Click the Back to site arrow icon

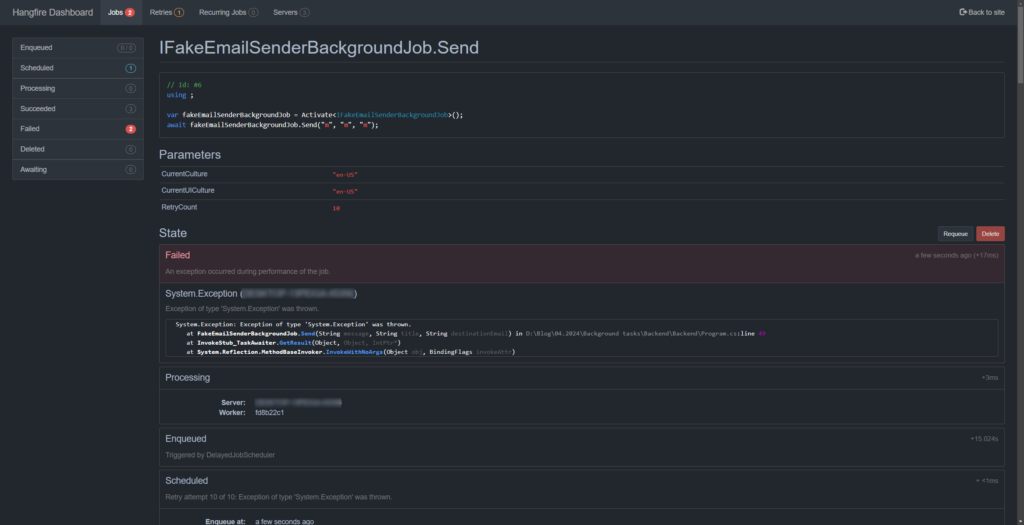point(962,12)
